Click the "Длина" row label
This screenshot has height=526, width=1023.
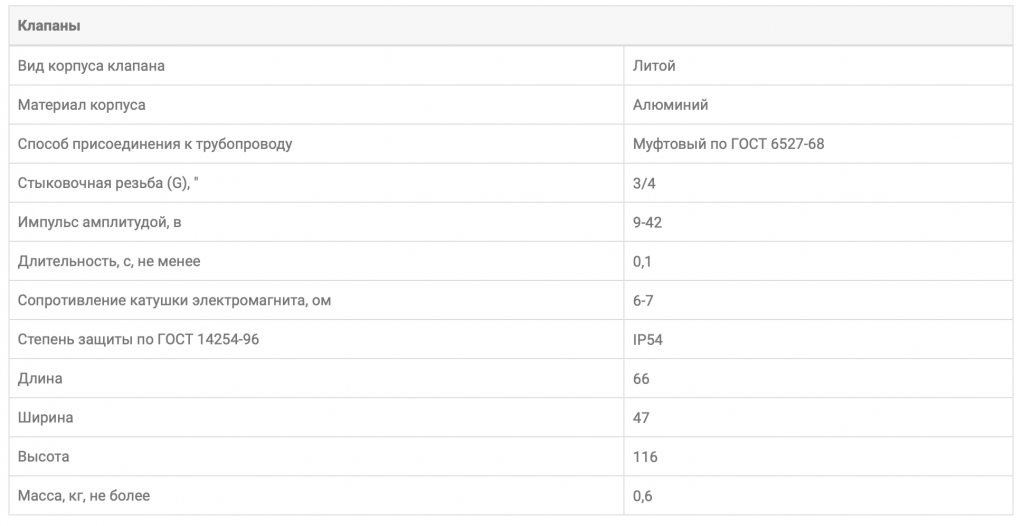pyautogui.click(x=40, y=378)
